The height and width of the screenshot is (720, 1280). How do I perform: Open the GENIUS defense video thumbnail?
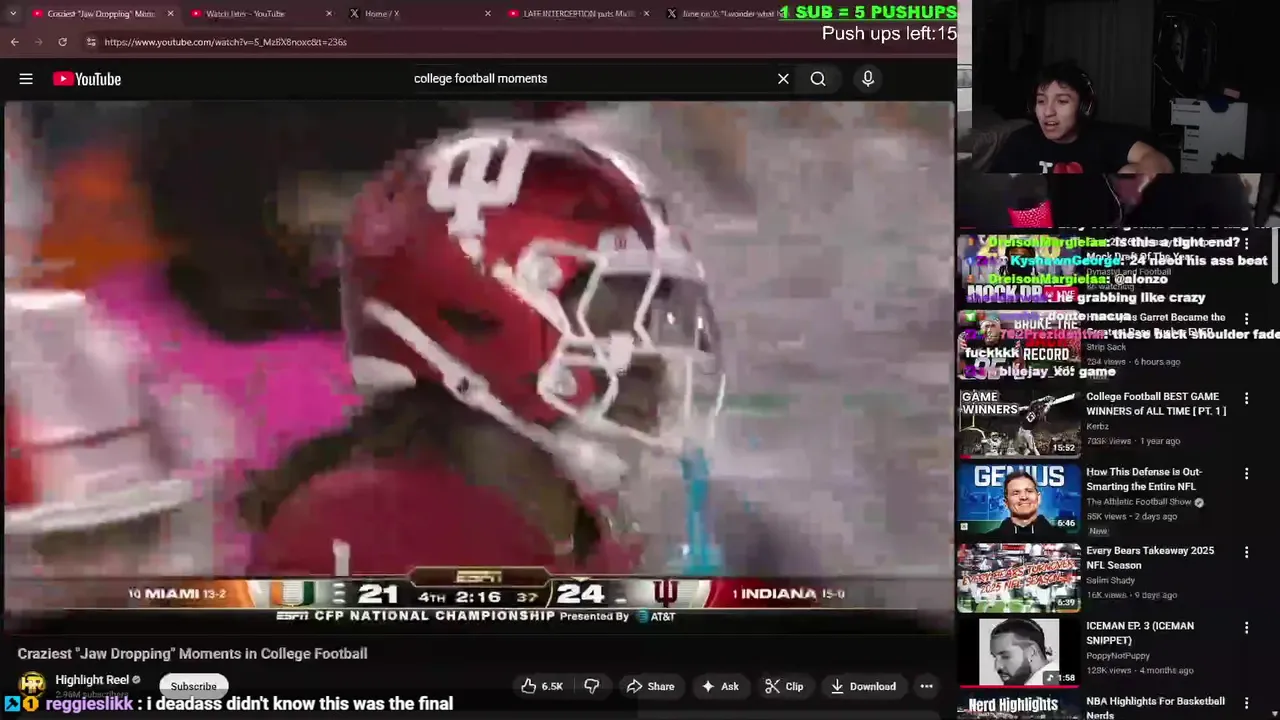coord(1019,498)
